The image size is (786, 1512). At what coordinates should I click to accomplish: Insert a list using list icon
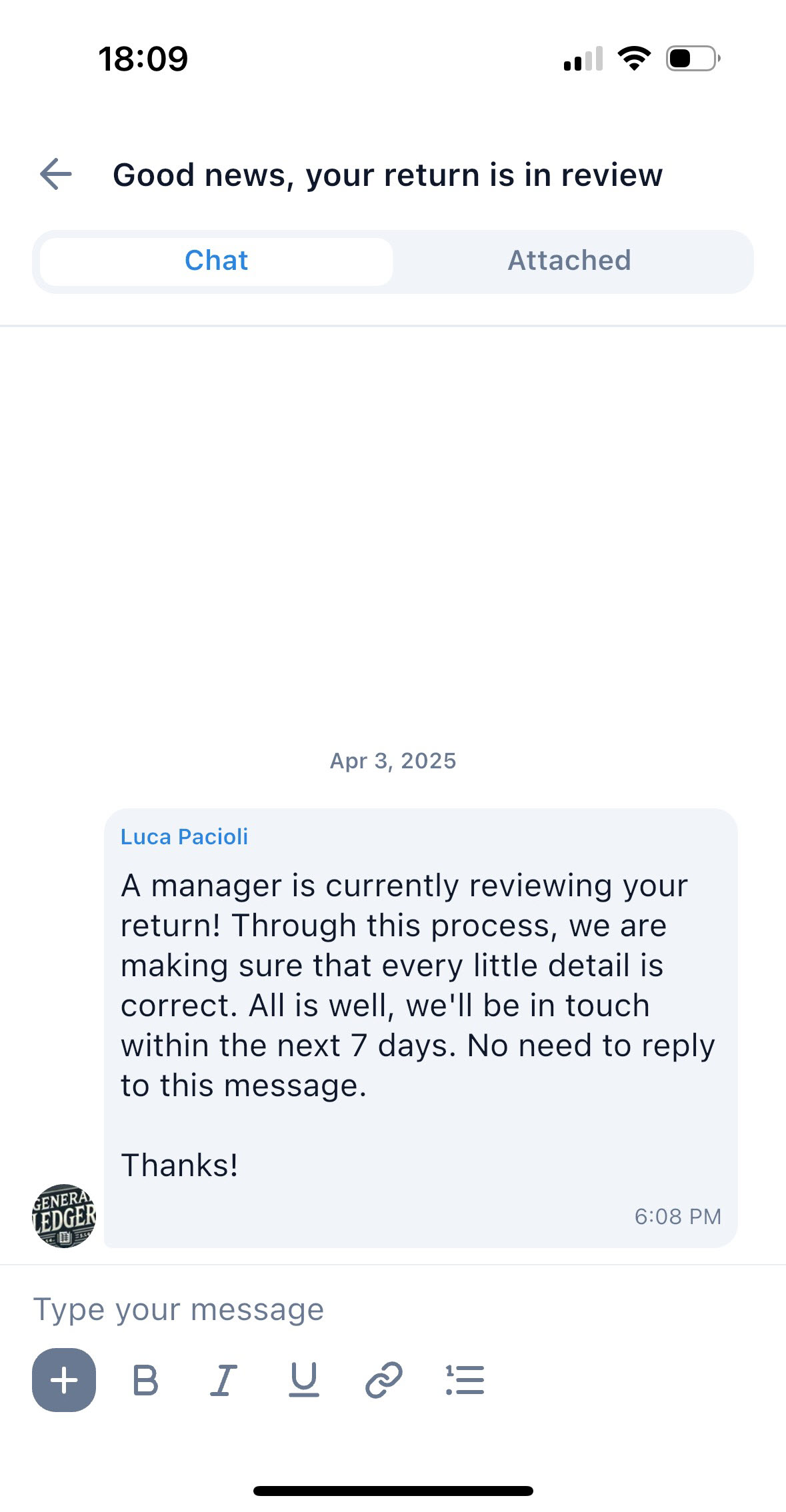(465, 1379)
